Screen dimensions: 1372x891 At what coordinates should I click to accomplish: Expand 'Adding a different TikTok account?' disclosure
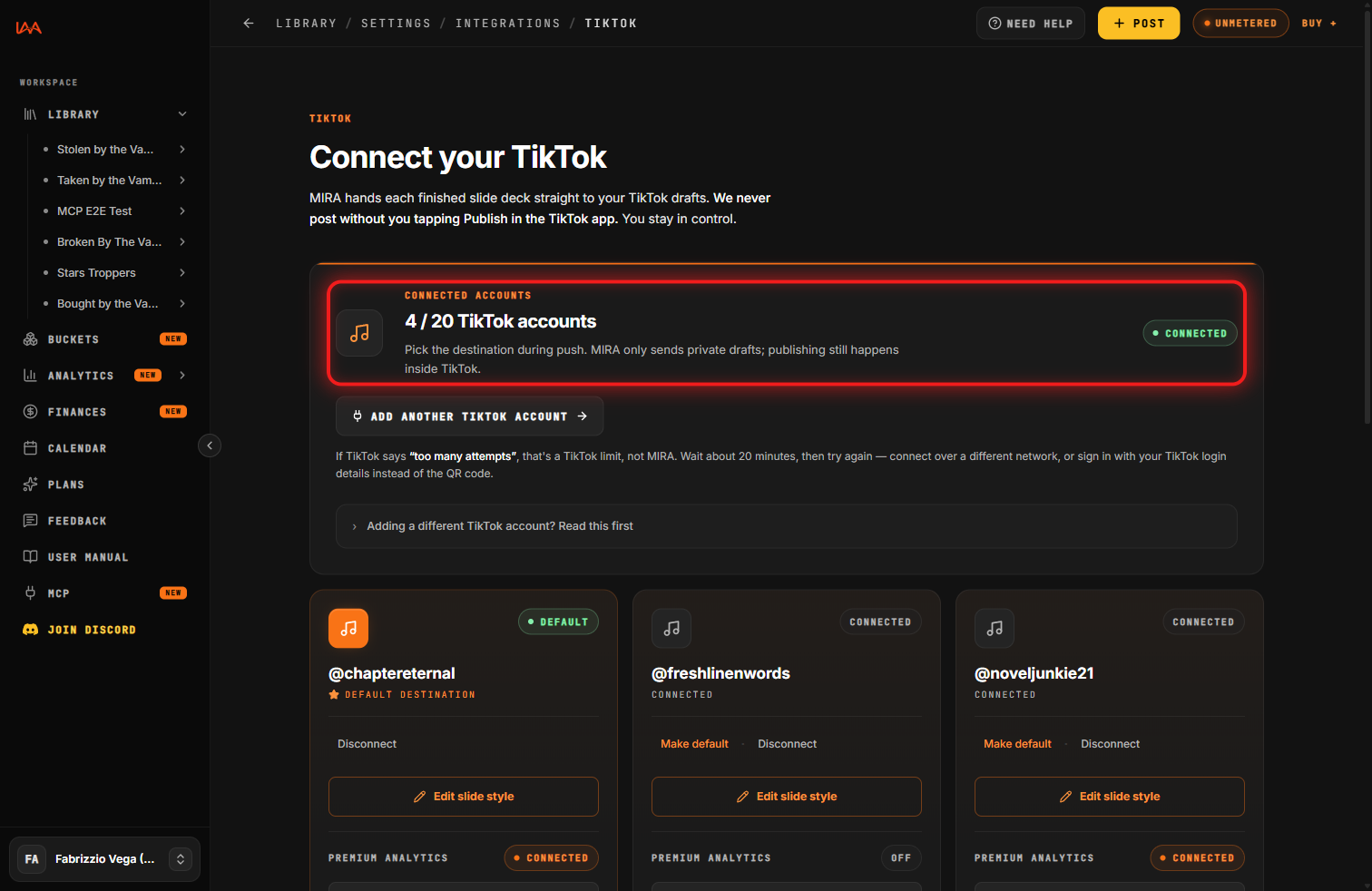[786, 526]
